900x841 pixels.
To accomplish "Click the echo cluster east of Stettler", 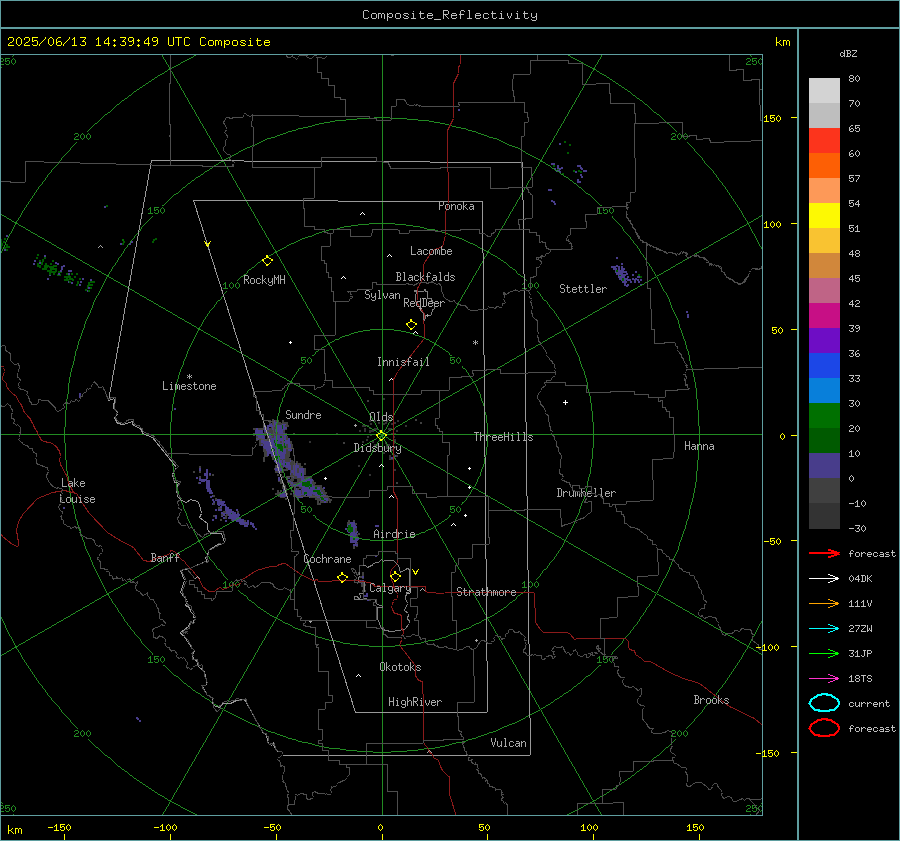I will pyautogui.click(x=625, y=272).
